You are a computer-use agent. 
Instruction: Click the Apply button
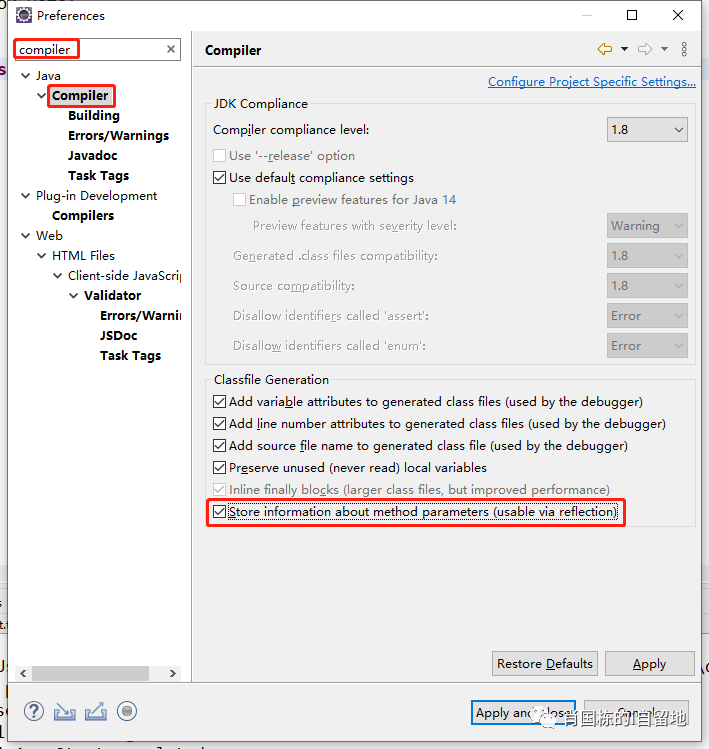tap(649, 663)
